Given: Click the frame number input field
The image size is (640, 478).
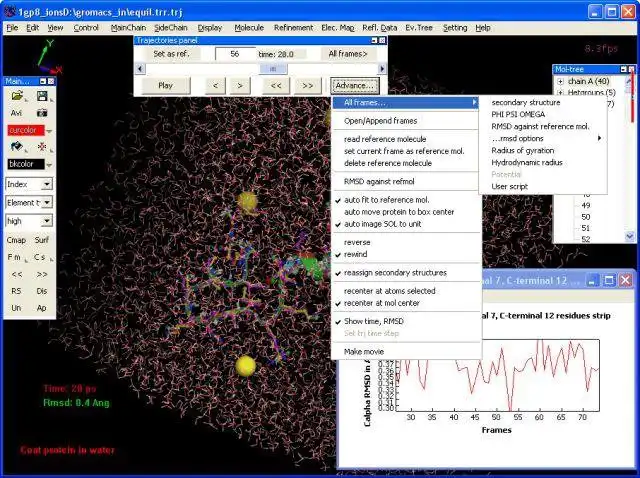Looking at the screenshot, I should tap(235, 54).
